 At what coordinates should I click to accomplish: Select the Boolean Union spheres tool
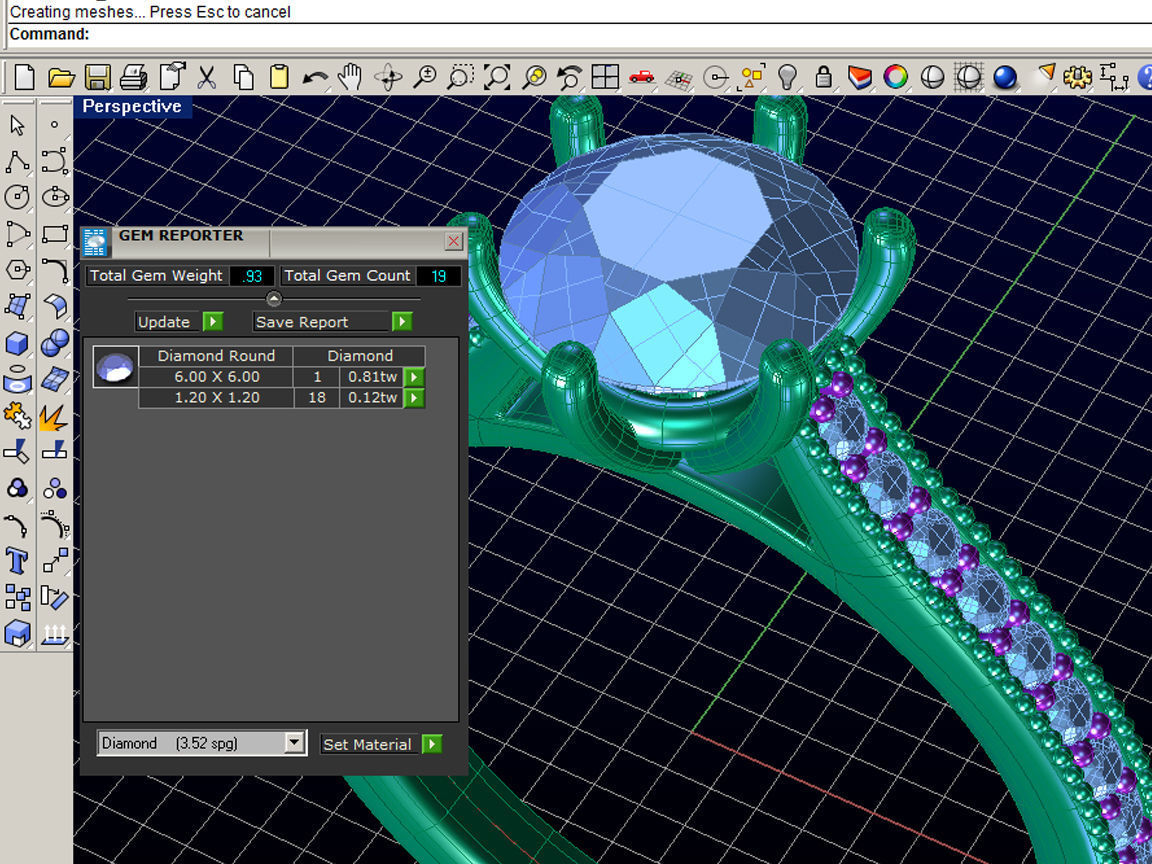(54, 342)
